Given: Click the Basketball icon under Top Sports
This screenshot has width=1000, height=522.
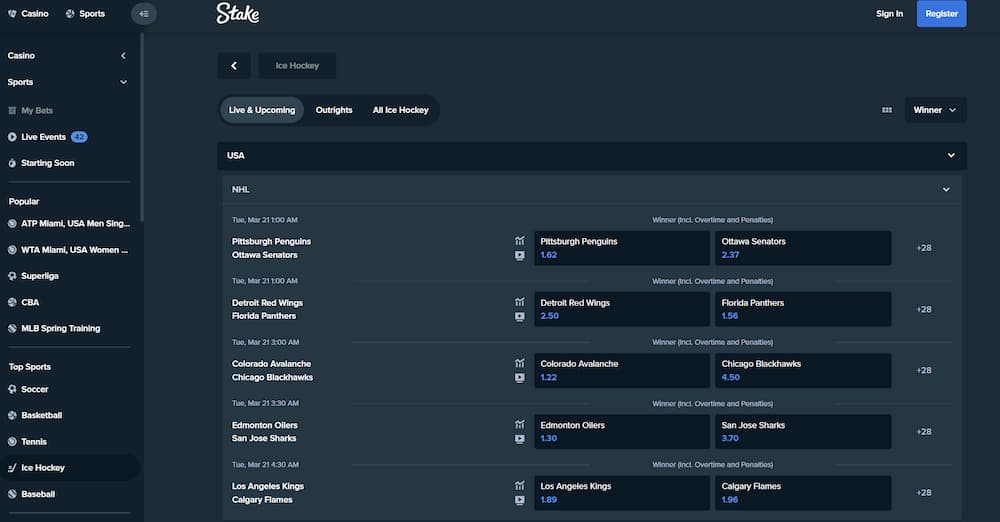Looking at the screenshot, I should pos(12,415).
